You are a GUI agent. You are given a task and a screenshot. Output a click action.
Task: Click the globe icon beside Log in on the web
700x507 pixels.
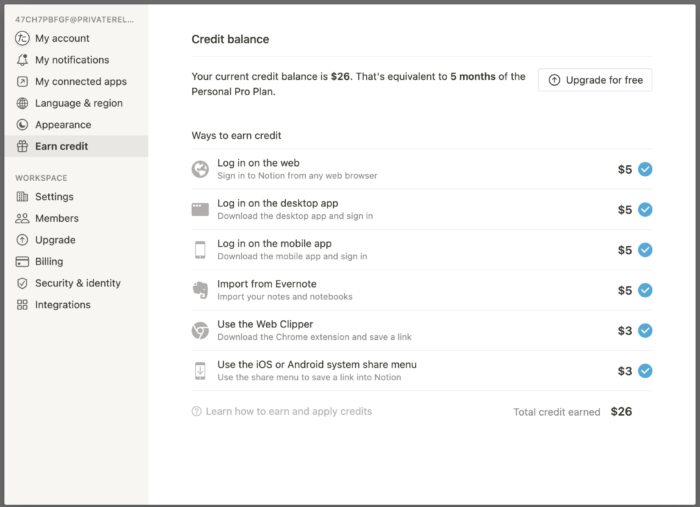[200, 169]
